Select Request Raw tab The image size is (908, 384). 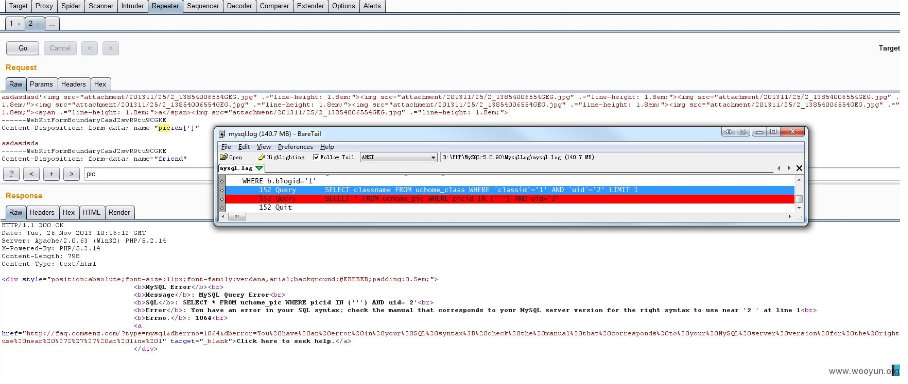click(16, 84)
